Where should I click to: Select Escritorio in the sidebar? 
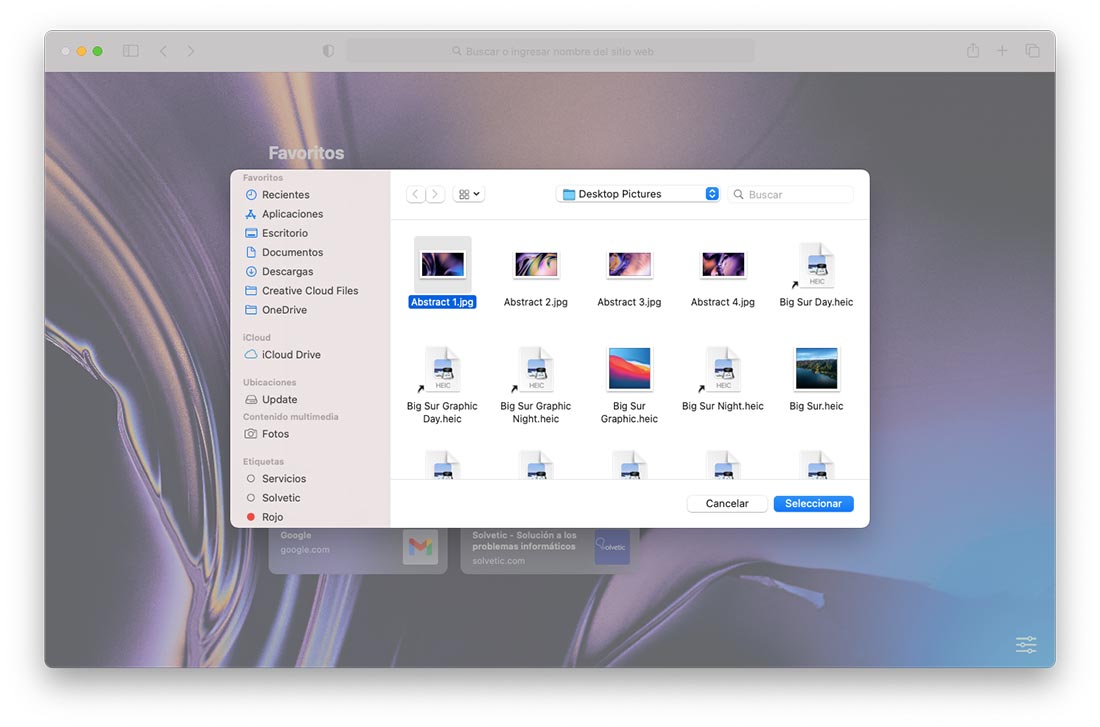point(276,233)
